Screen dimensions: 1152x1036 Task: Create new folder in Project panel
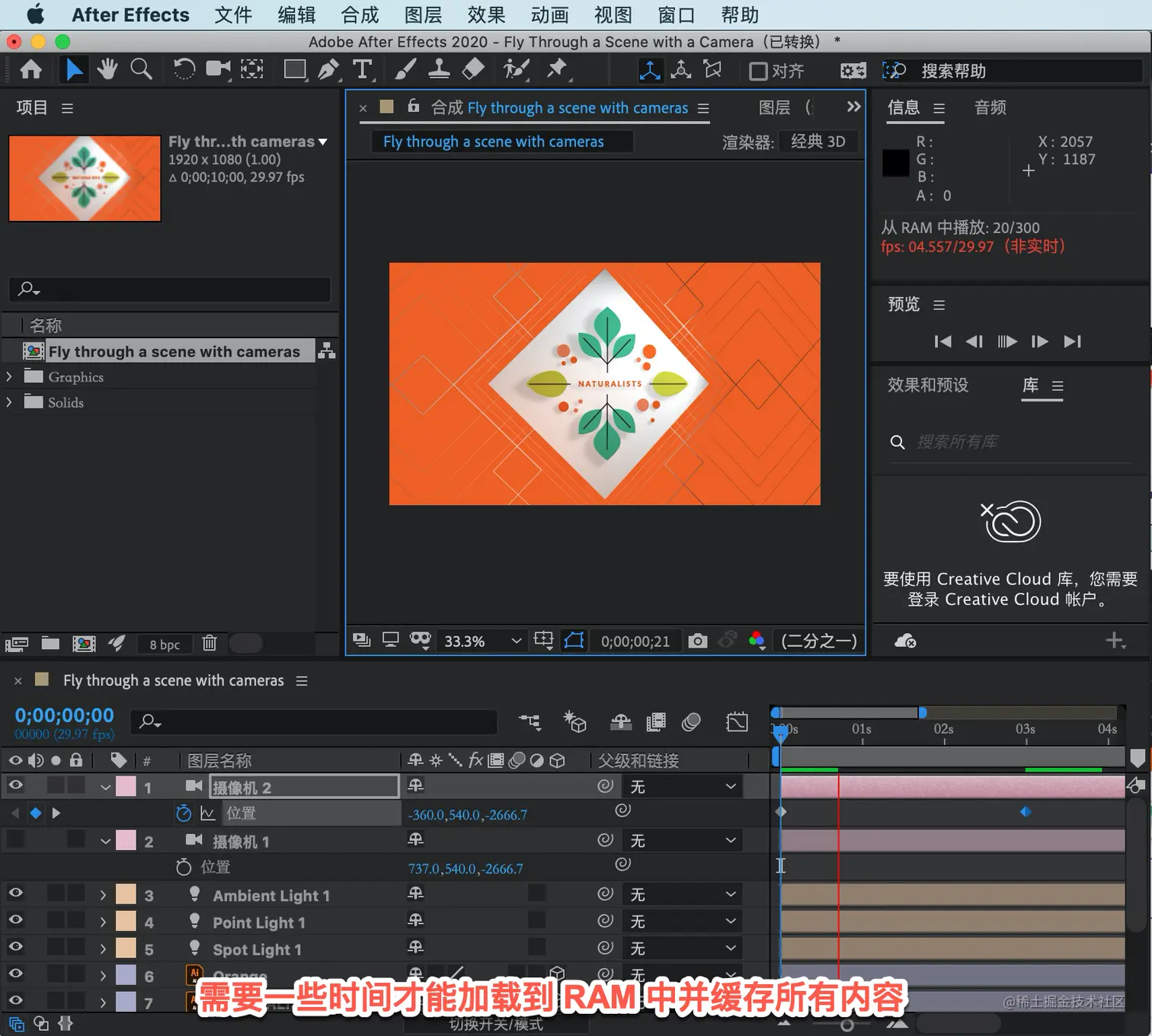50,644
